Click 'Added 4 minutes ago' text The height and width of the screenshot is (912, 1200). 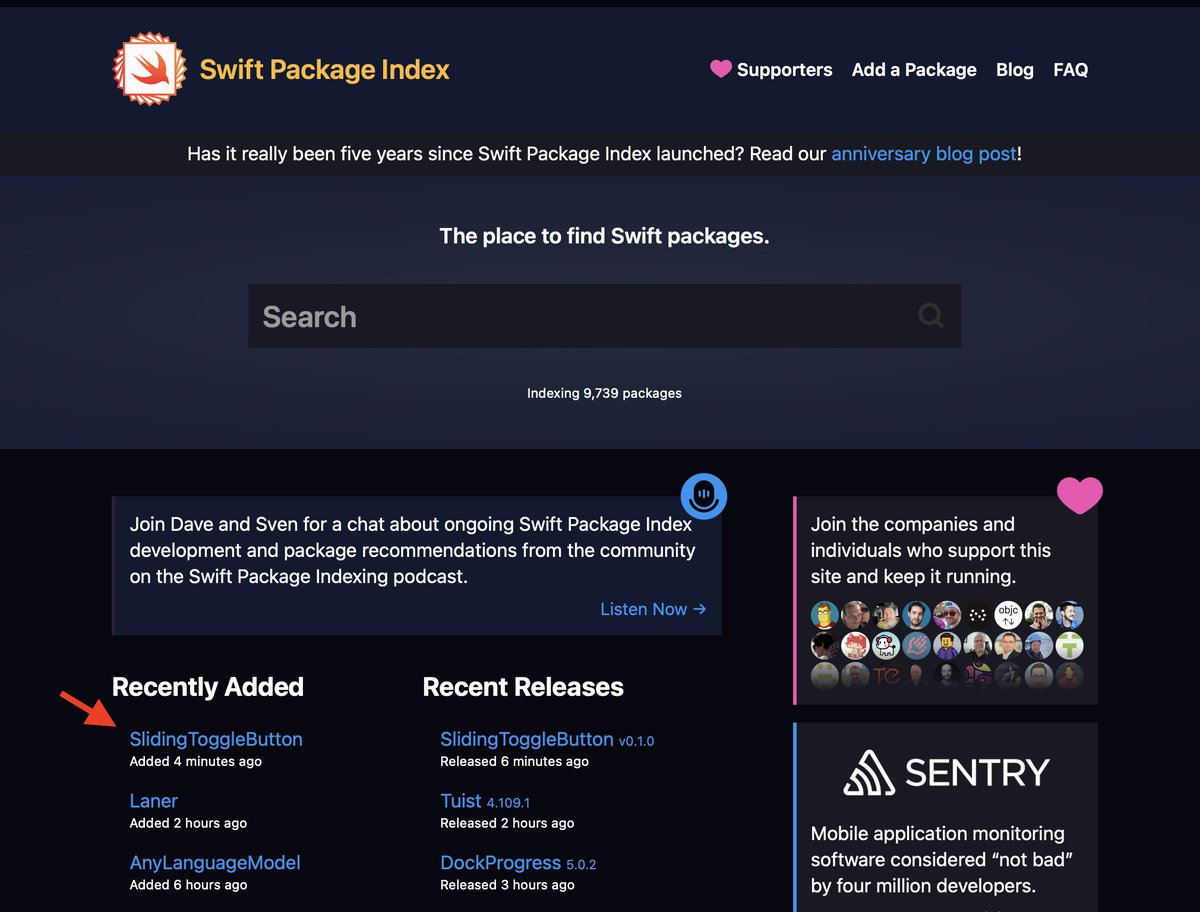[196, 761]
